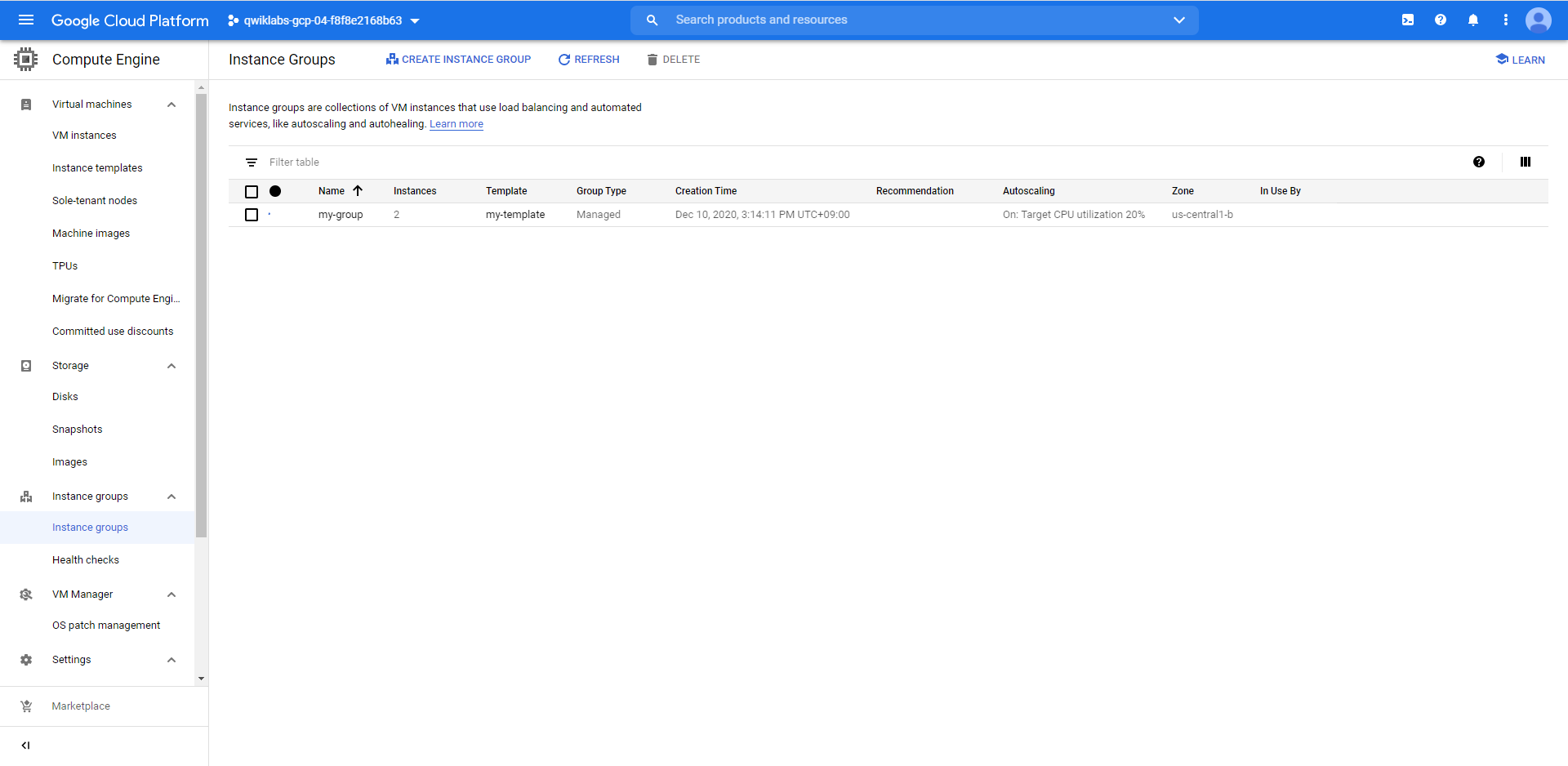The image size is (1568, 766).
Task: Click Create Instance Group button
Action: [x=458, y=60]
